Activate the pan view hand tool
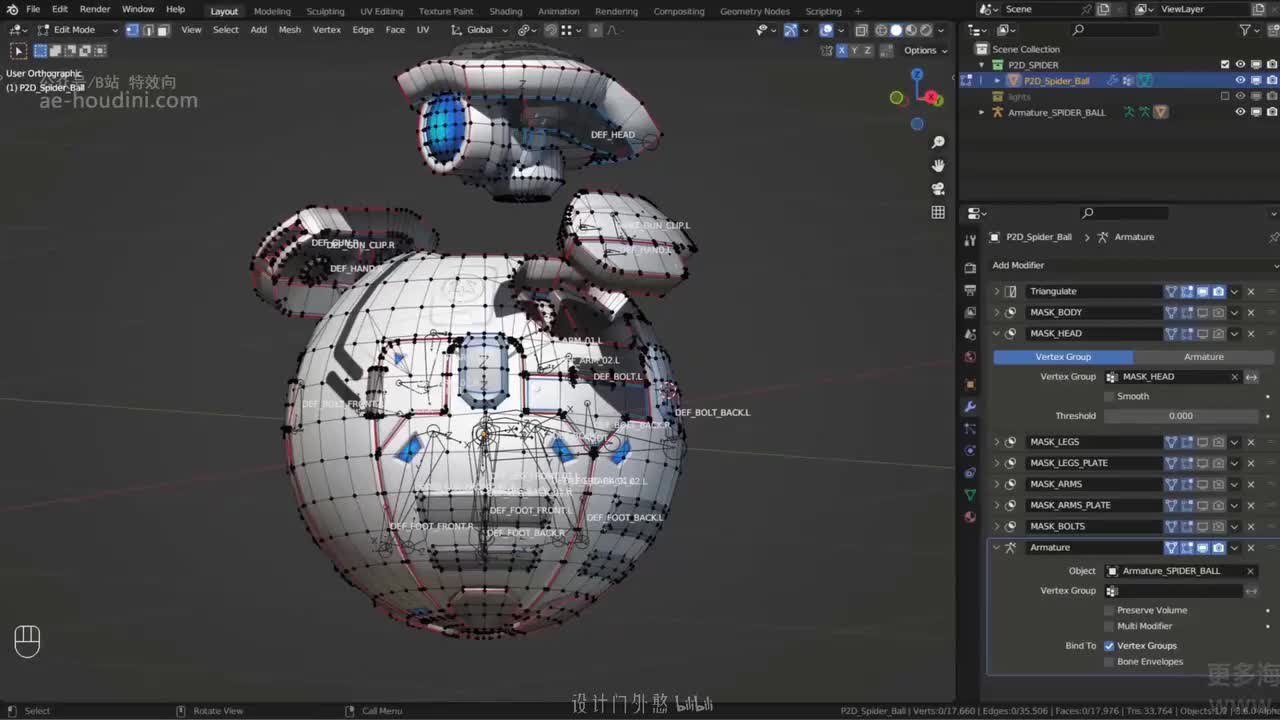Viewport: 1280px width, 720px height. pos(938,165)
